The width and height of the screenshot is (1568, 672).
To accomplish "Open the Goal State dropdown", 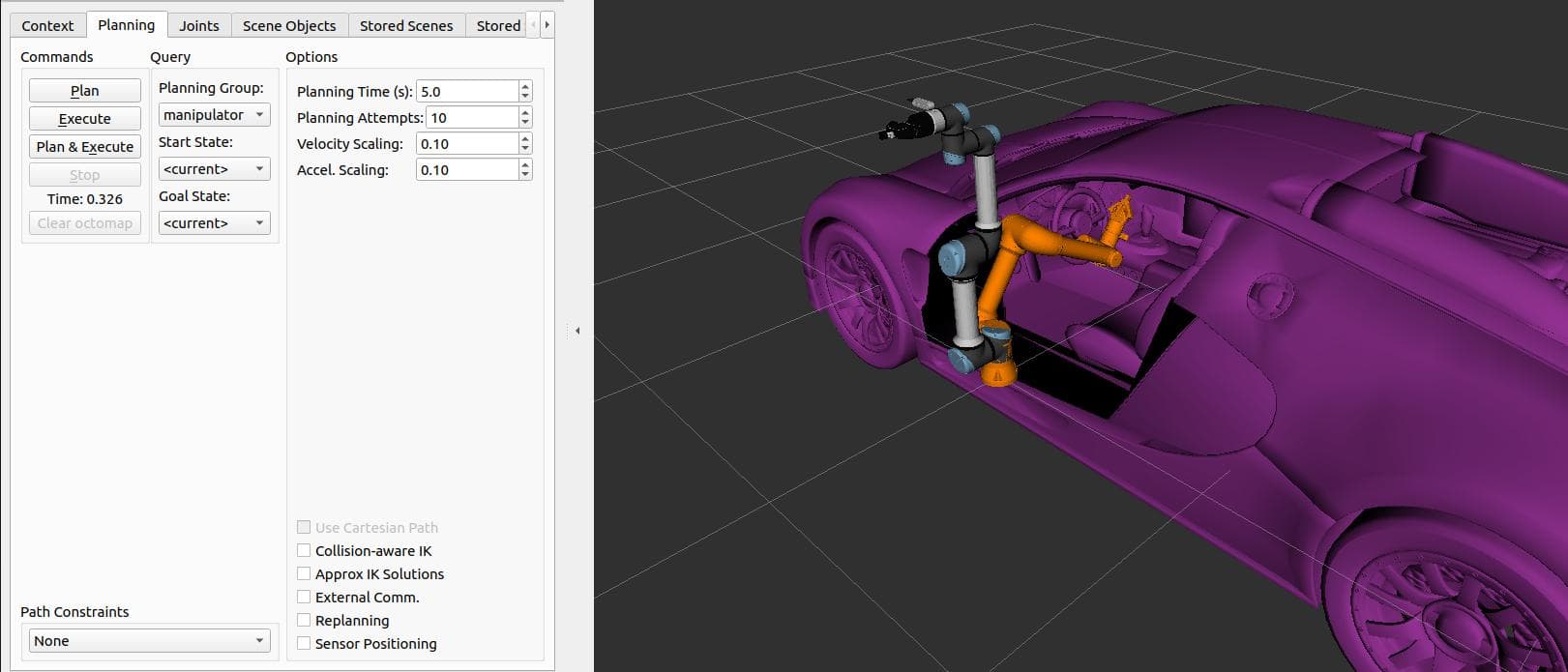I will click(214, 223).
